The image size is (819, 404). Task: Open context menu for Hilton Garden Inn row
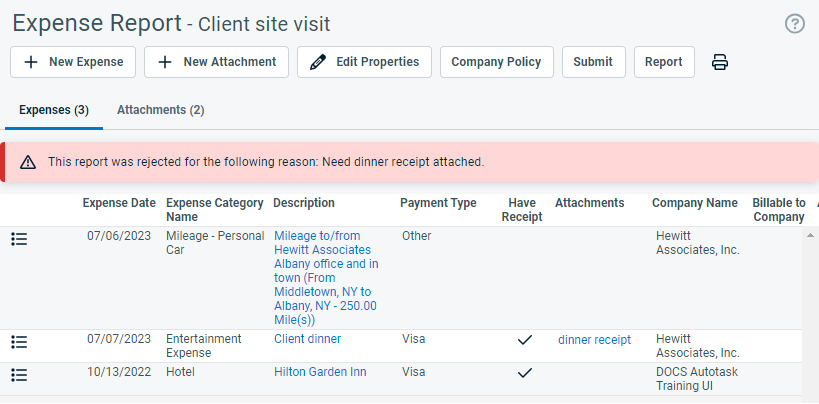19,375
